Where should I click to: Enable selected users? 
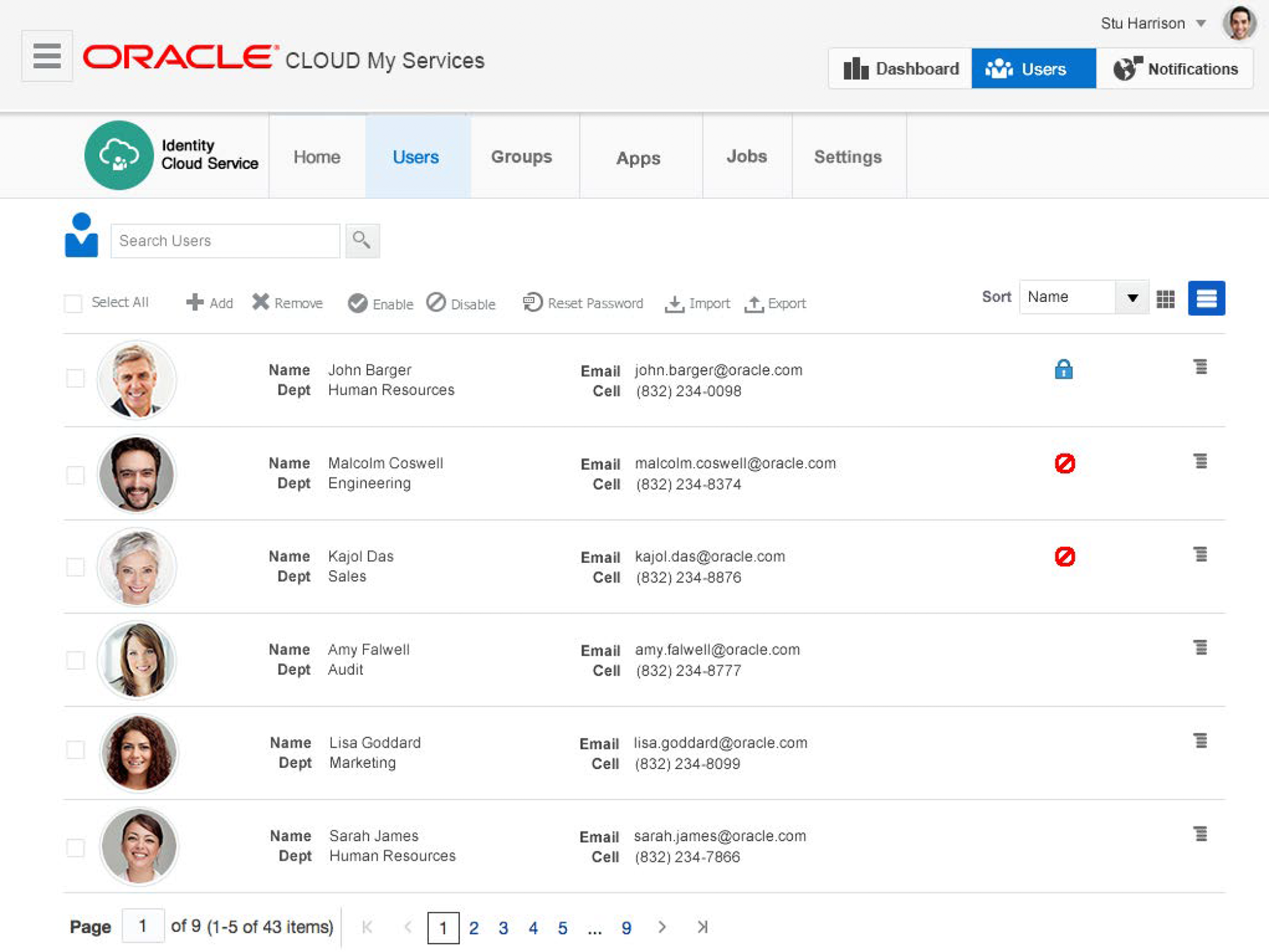point(381,303)
